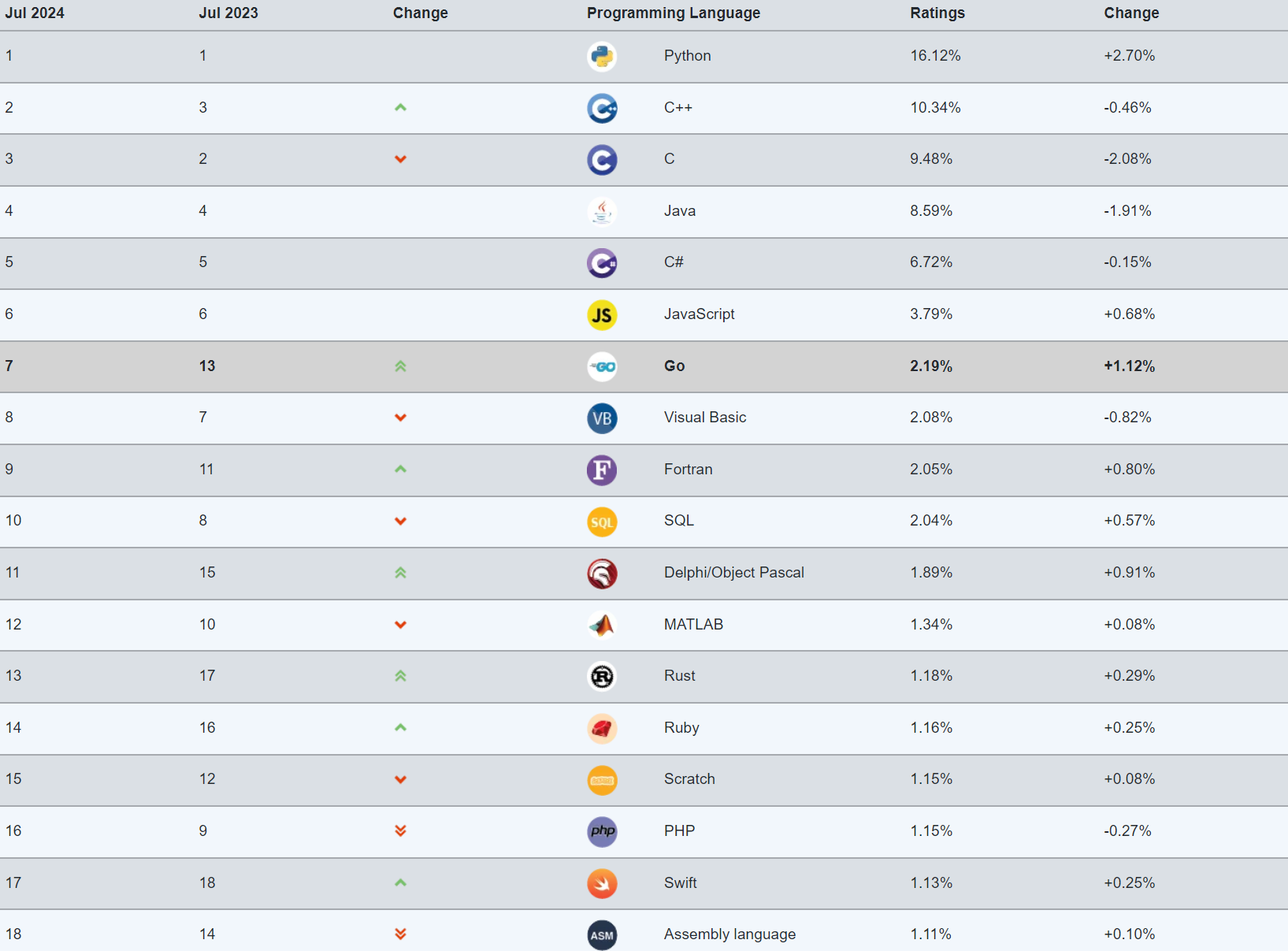Click the Delphi/Object Pascal language name
1288x951 pixels.
click(x=734, y=573)
